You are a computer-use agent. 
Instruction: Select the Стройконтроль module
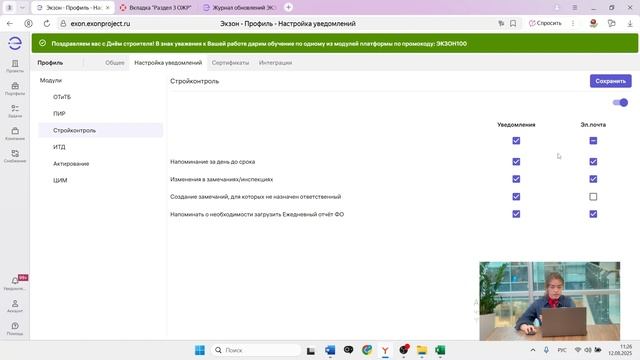tap(100, 130)
